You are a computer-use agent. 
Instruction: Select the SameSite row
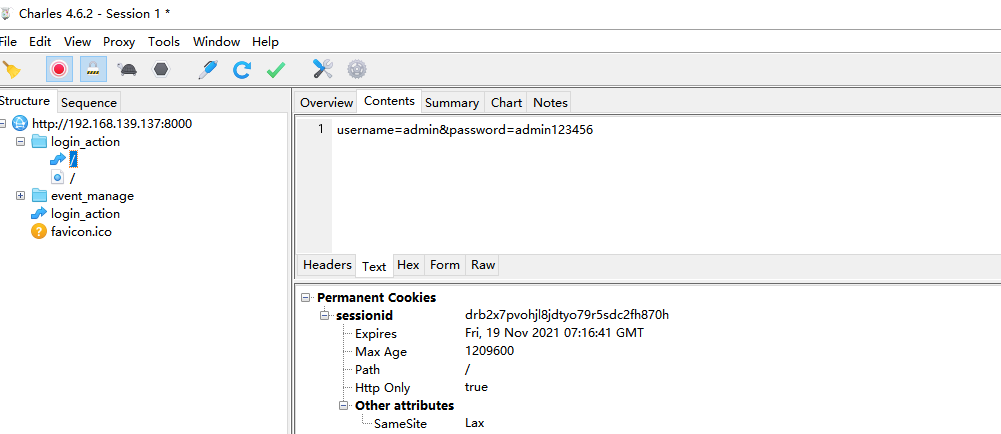click(400, 424)
